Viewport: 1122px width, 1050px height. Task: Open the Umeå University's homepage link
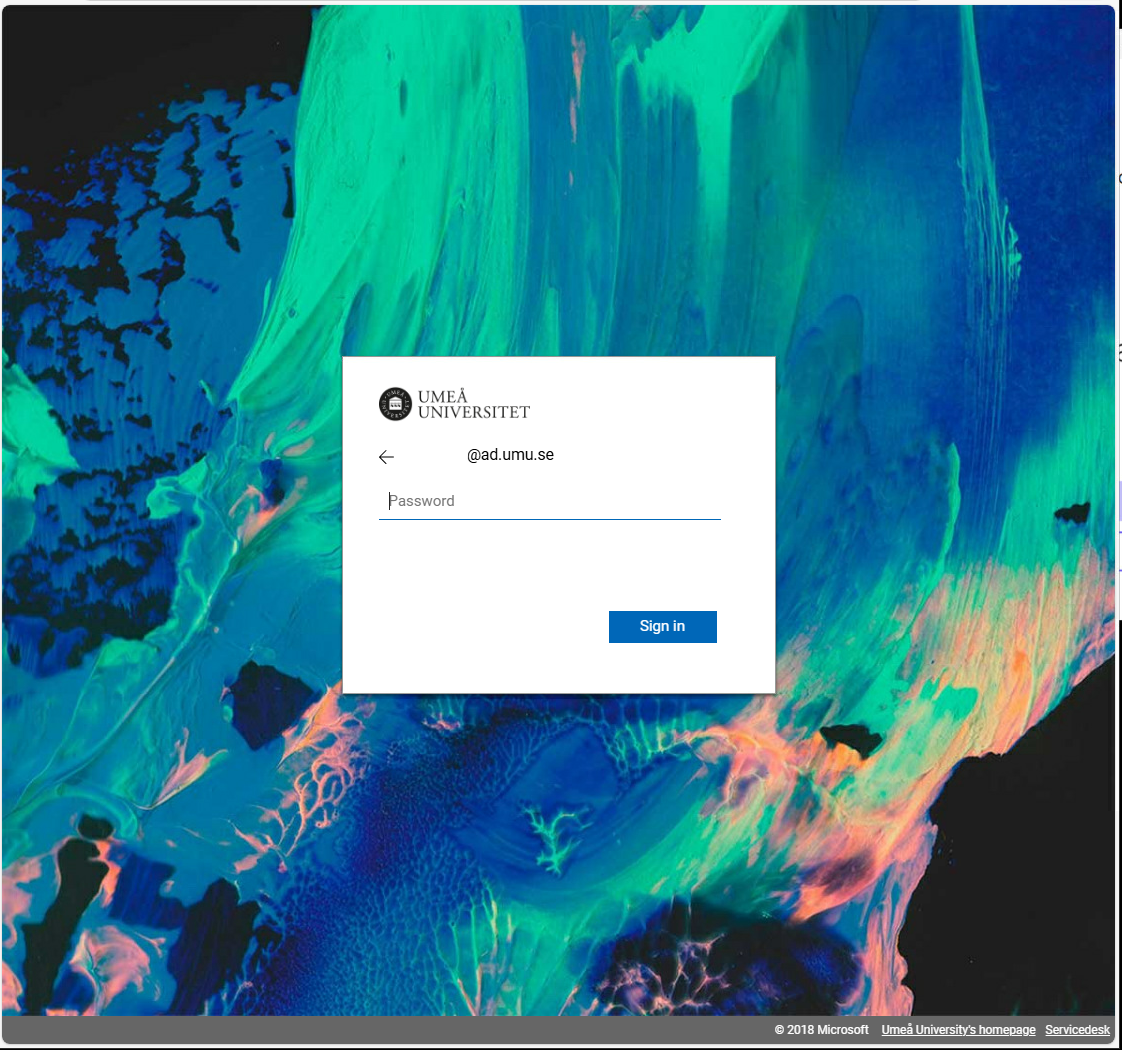click(958, 1029)
